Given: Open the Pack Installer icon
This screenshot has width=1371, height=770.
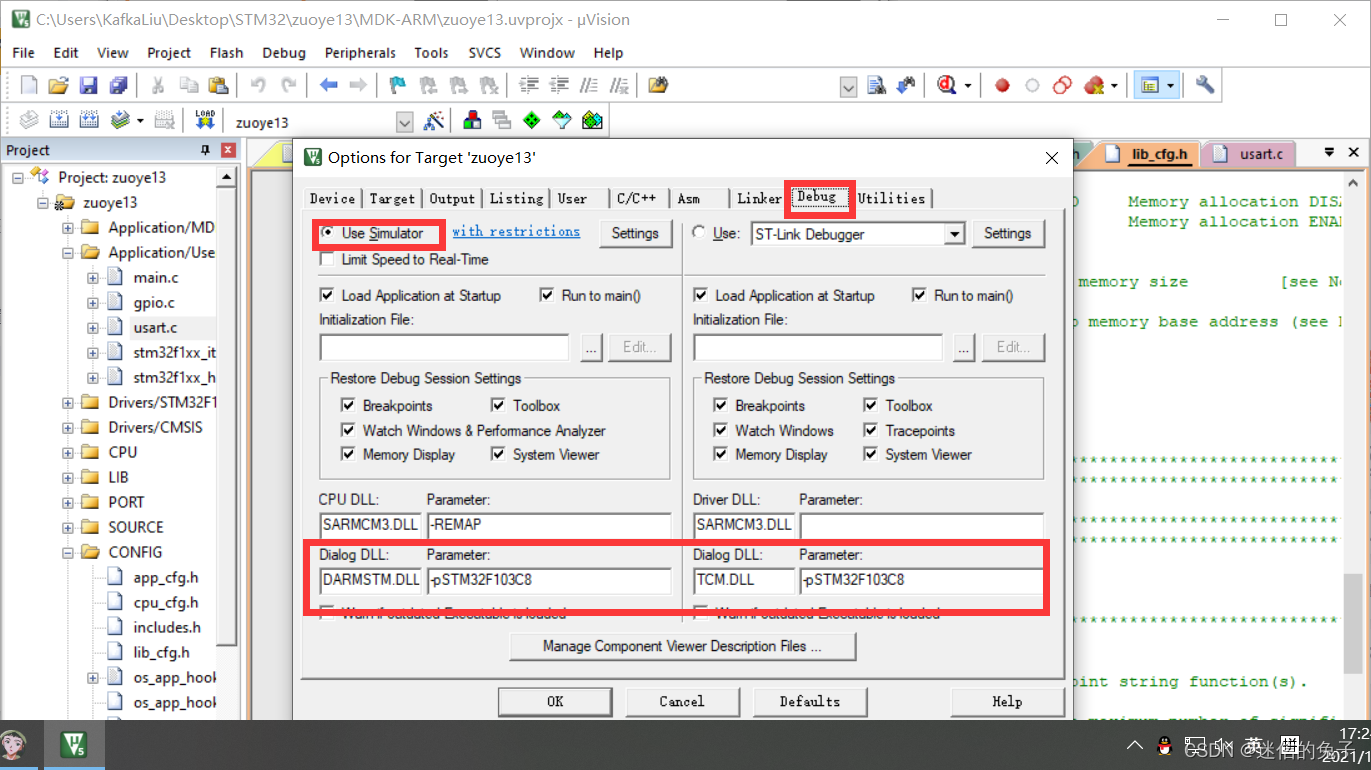Looking at the screenshot, I should click(592, 121).
